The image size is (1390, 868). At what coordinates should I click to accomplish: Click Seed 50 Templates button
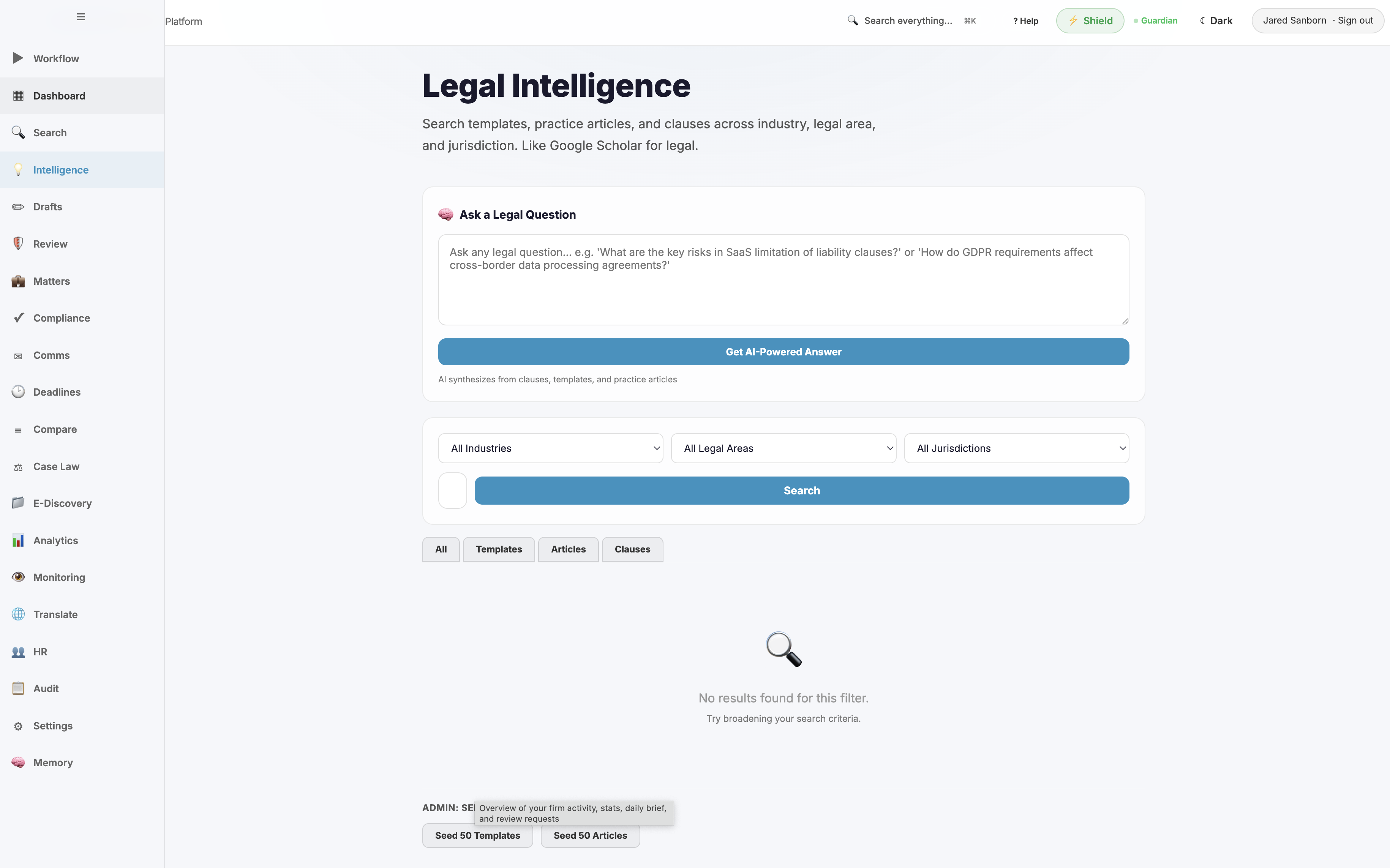point(477,836)
